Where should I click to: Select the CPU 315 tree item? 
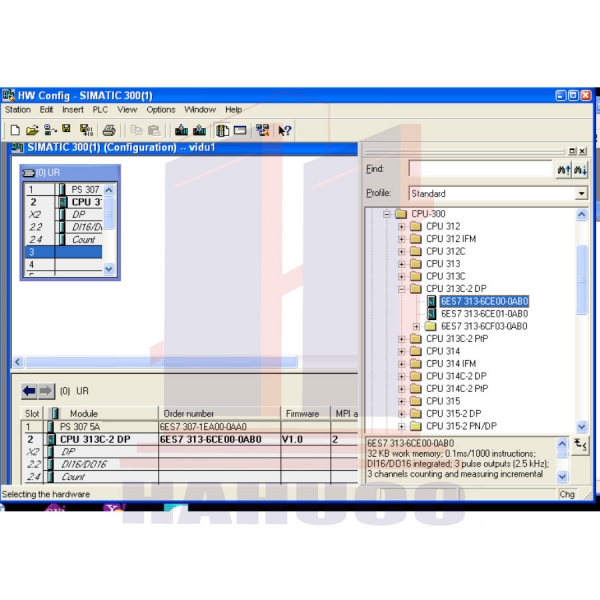click(x=443, y=401)
